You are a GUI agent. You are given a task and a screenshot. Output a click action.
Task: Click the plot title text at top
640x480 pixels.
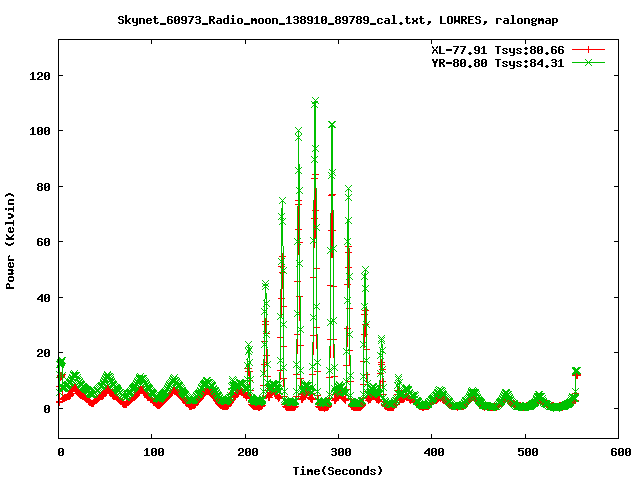[320, 20]
